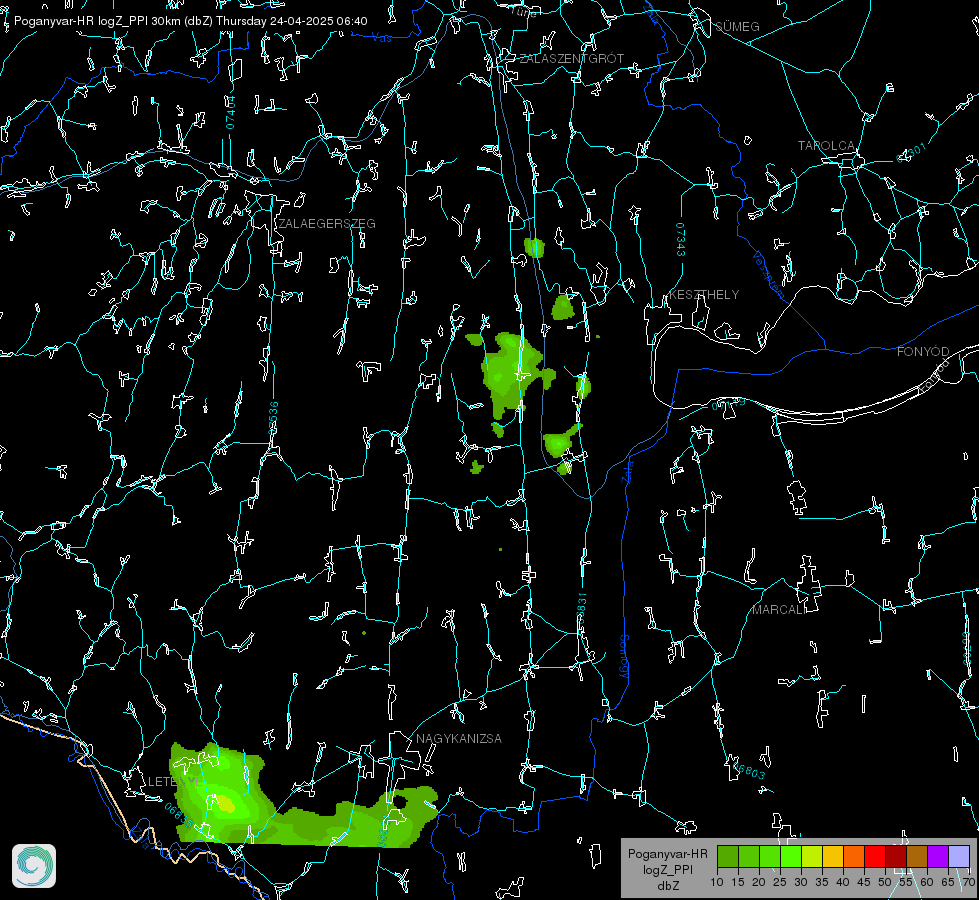Click the road number label 07343
Viewport: 979px width, 900px height.
(x=681, y=240)
